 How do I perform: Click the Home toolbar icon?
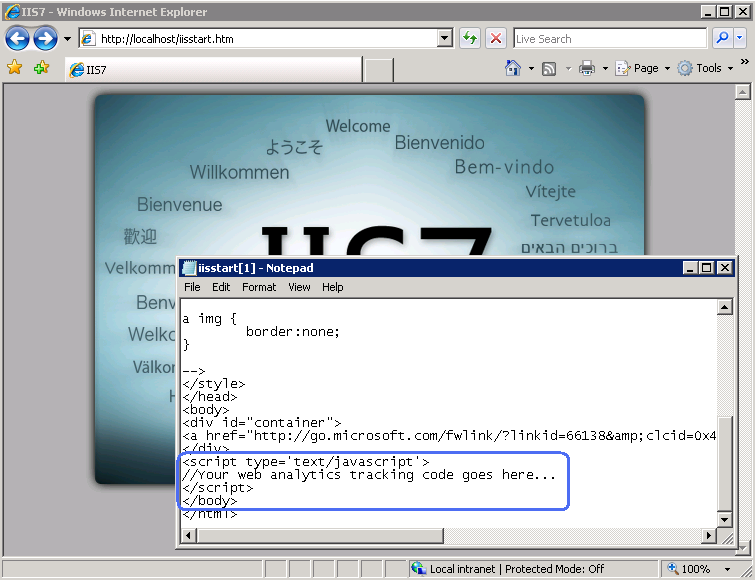click(x=513, y=68)
